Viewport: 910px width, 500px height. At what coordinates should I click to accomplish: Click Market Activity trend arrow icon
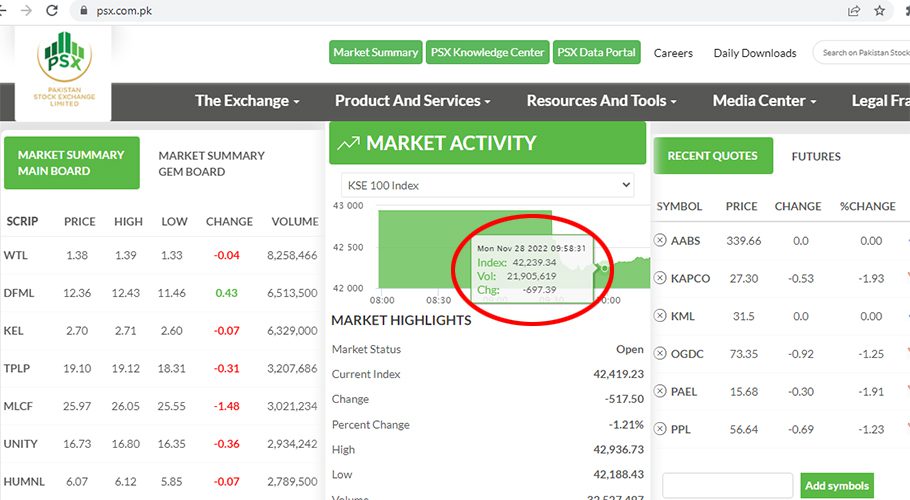[348, 143]
